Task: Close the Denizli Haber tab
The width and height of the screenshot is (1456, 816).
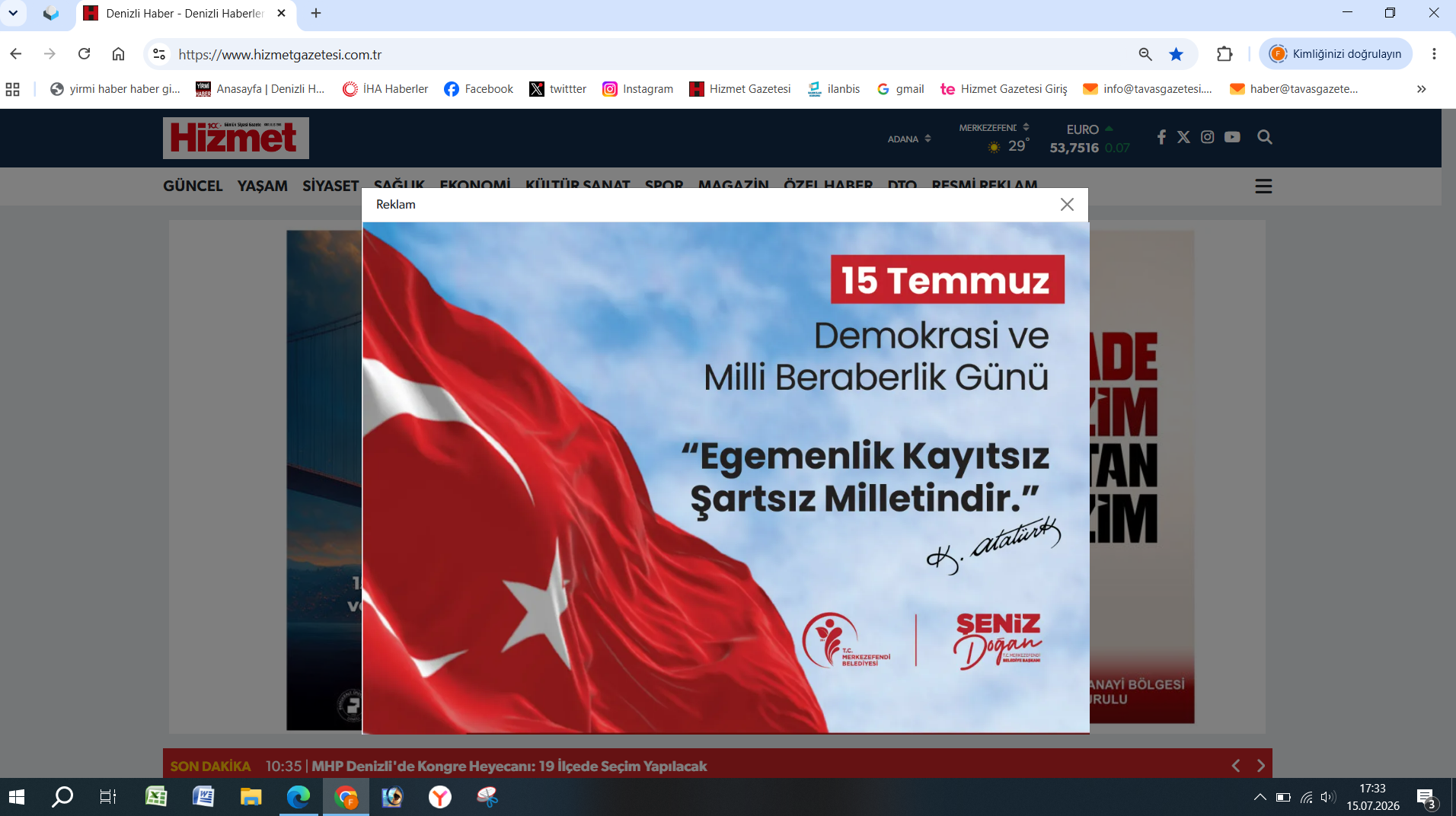Action: pyautogui.click(x=281, y=13)
